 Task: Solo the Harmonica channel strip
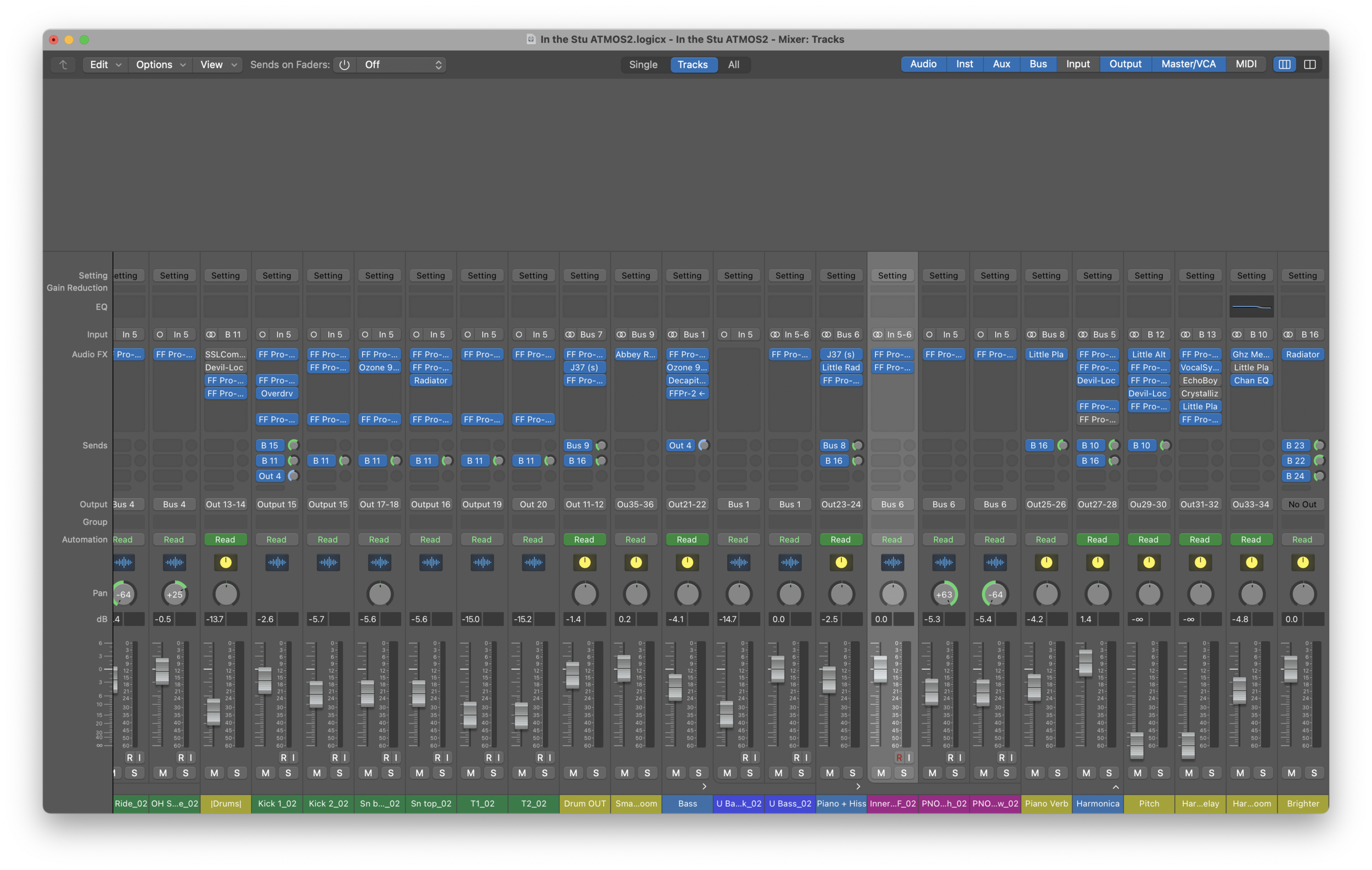tap(1109, 773)
